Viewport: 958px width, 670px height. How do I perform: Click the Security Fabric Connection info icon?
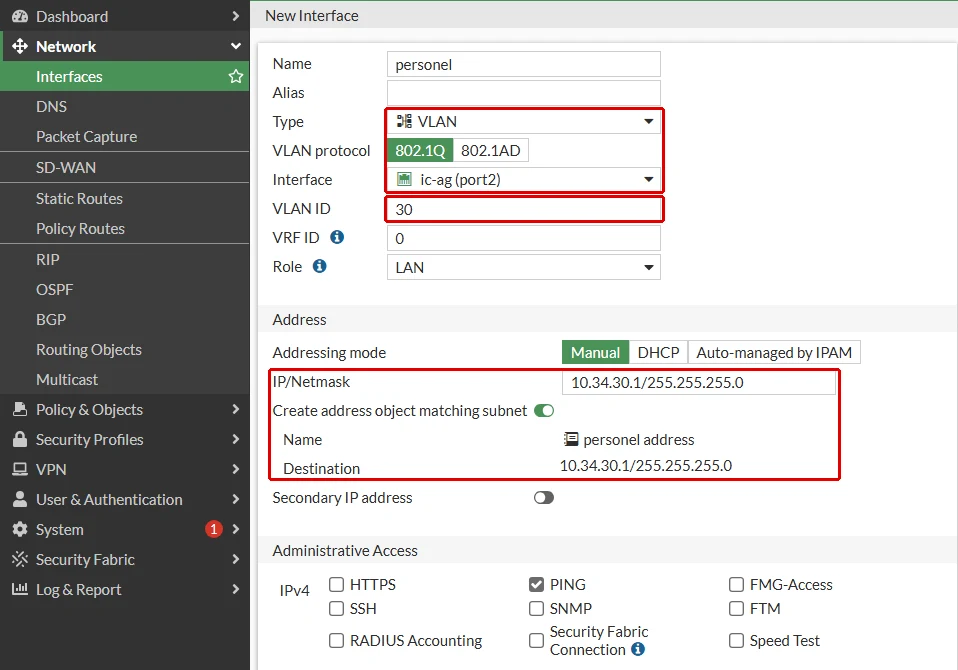pos(638,649)
